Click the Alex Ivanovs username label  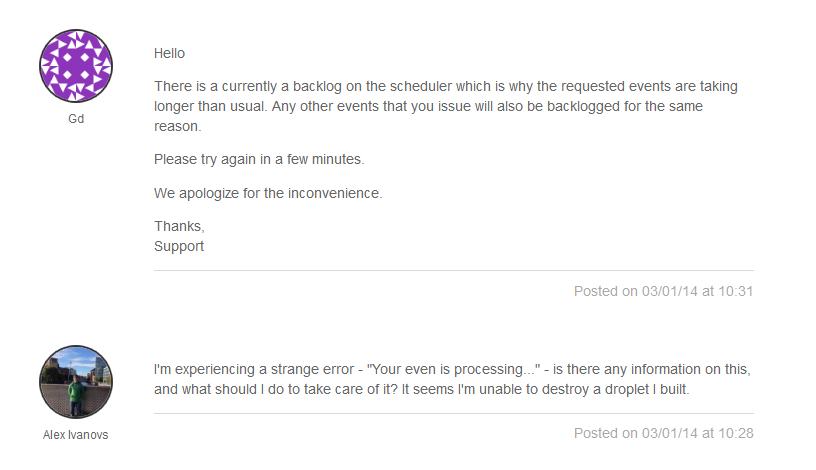(x=75, y=435)
